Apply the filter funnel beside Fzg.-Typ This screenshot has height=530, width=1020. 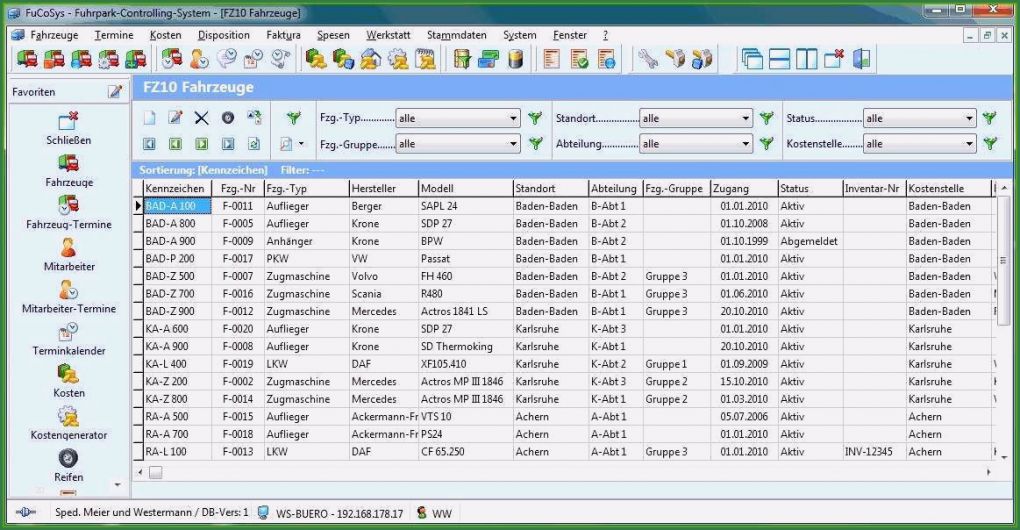point(533,118)
